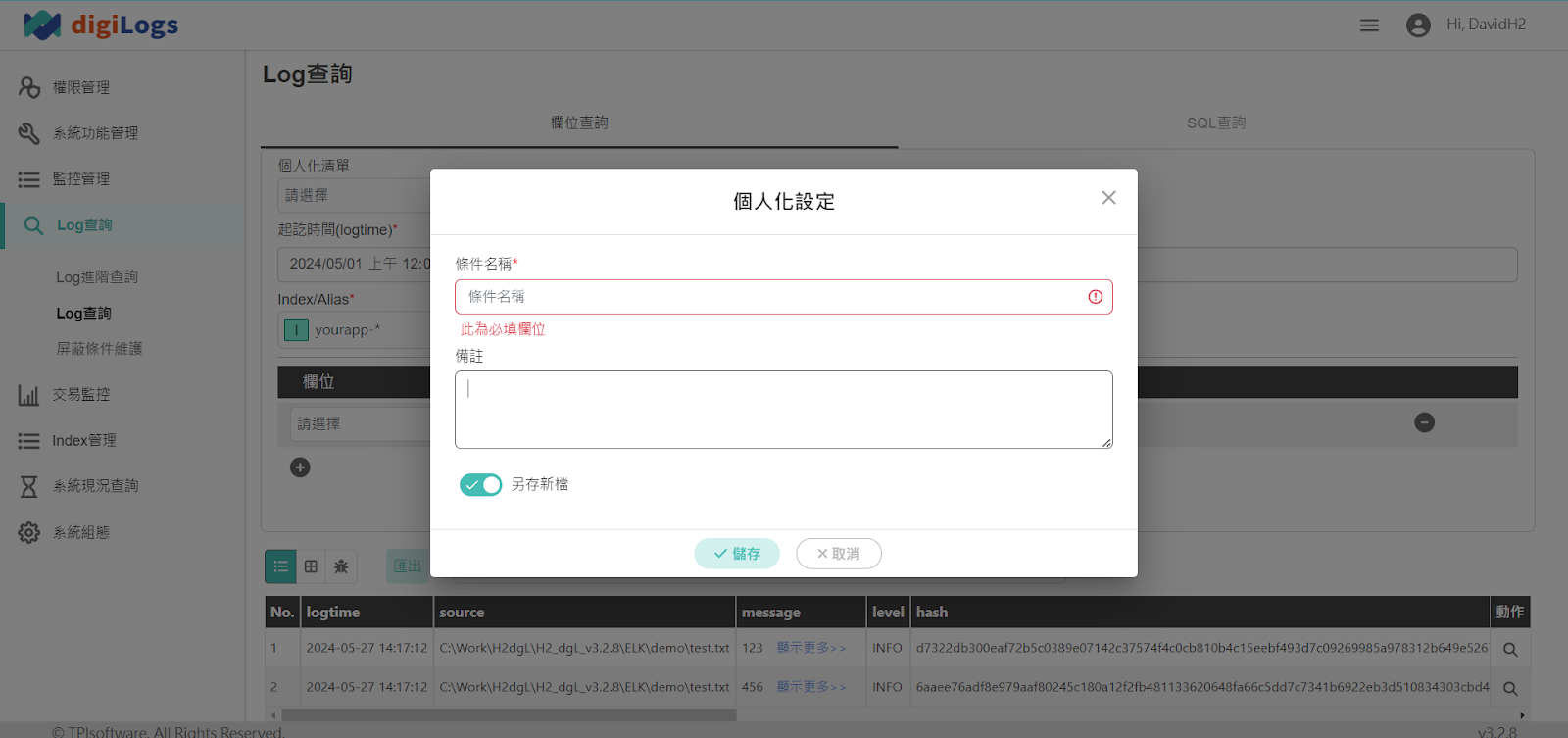The image size is (1568, 738).
Task: Select the list view icon
Action: tap(281, 566)
